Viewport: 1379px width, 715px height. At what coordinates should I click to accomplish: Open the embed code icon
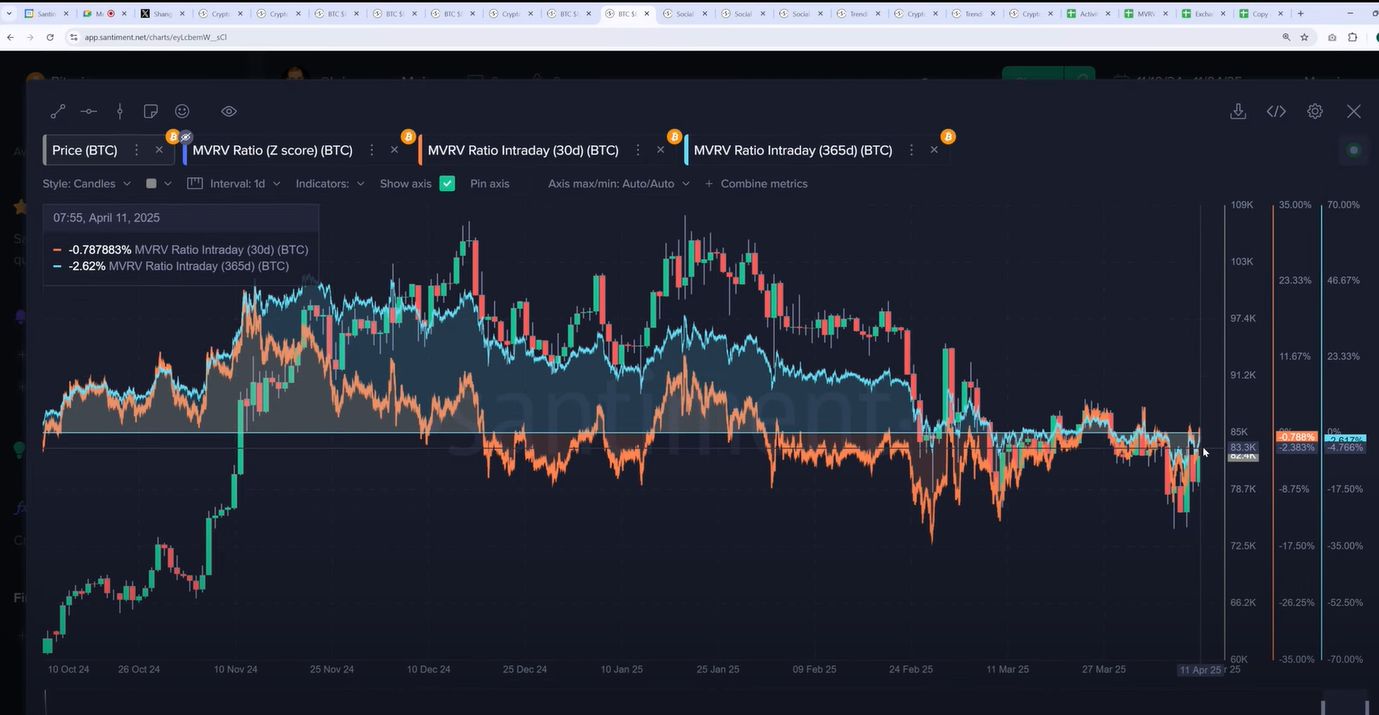[1276, 112]
